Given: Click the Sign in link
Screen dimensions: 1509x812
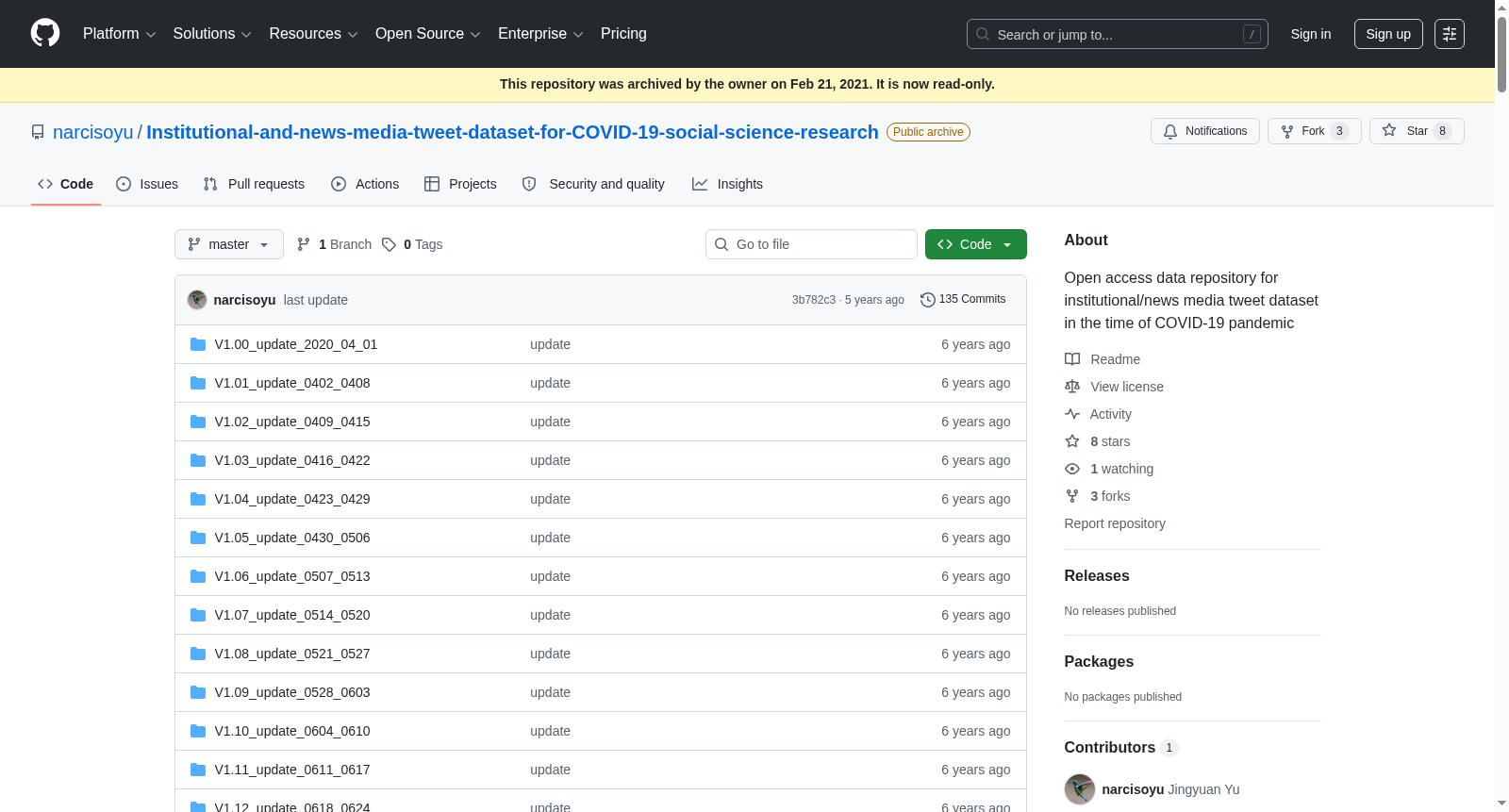Looking at the screenshot, I should pyautogui.click(x=1311, y=34).
